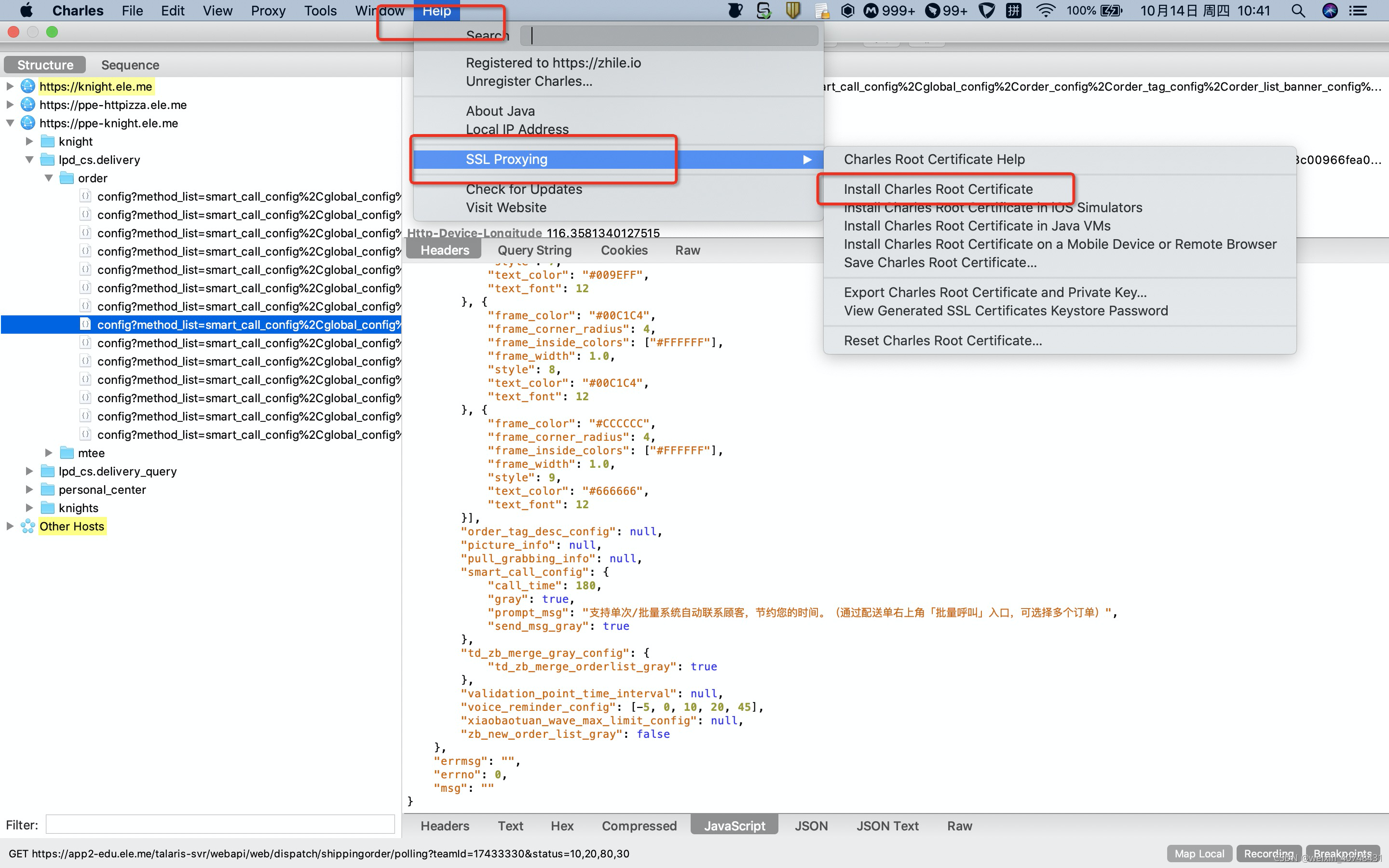Select the highlighted config?method_list request row

[202, 325]
